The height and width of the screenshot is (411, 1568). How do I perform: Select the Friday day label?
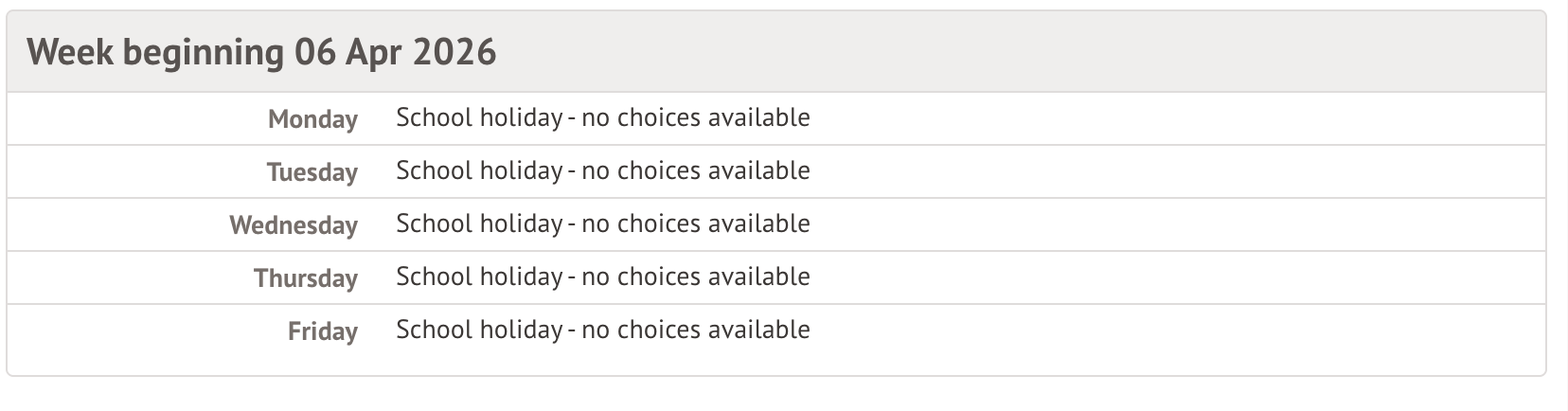(x=323, y=331)
